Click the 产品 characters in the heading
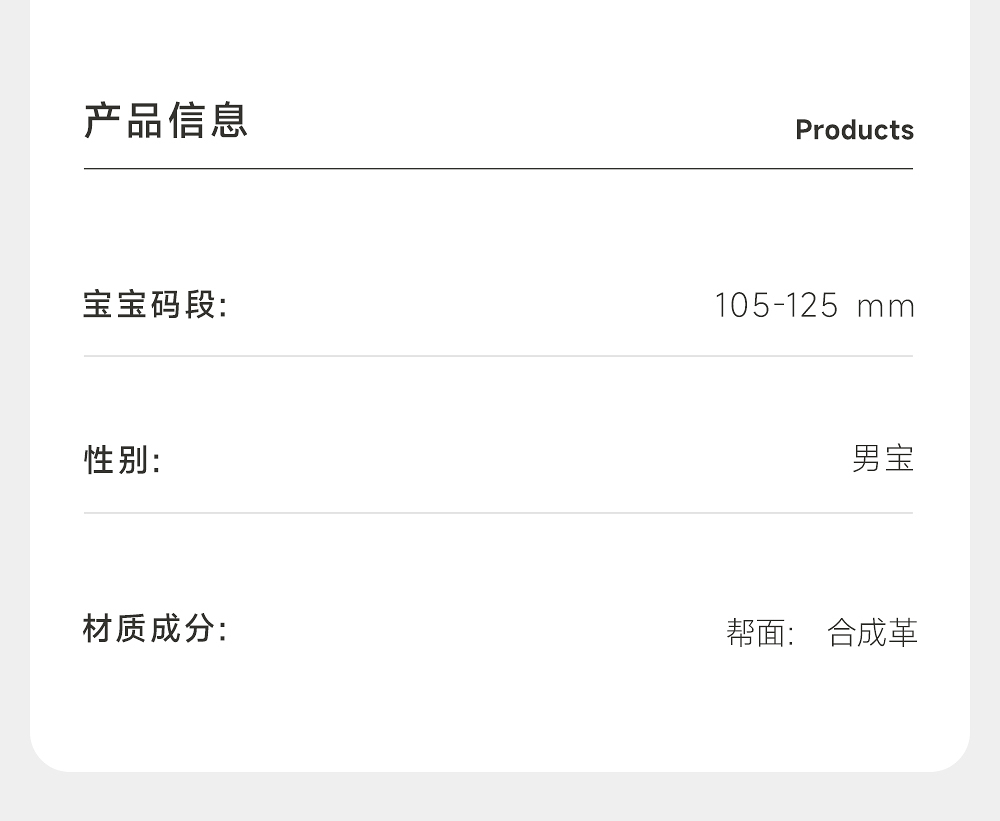The image size is (1000, 821). 124,120
